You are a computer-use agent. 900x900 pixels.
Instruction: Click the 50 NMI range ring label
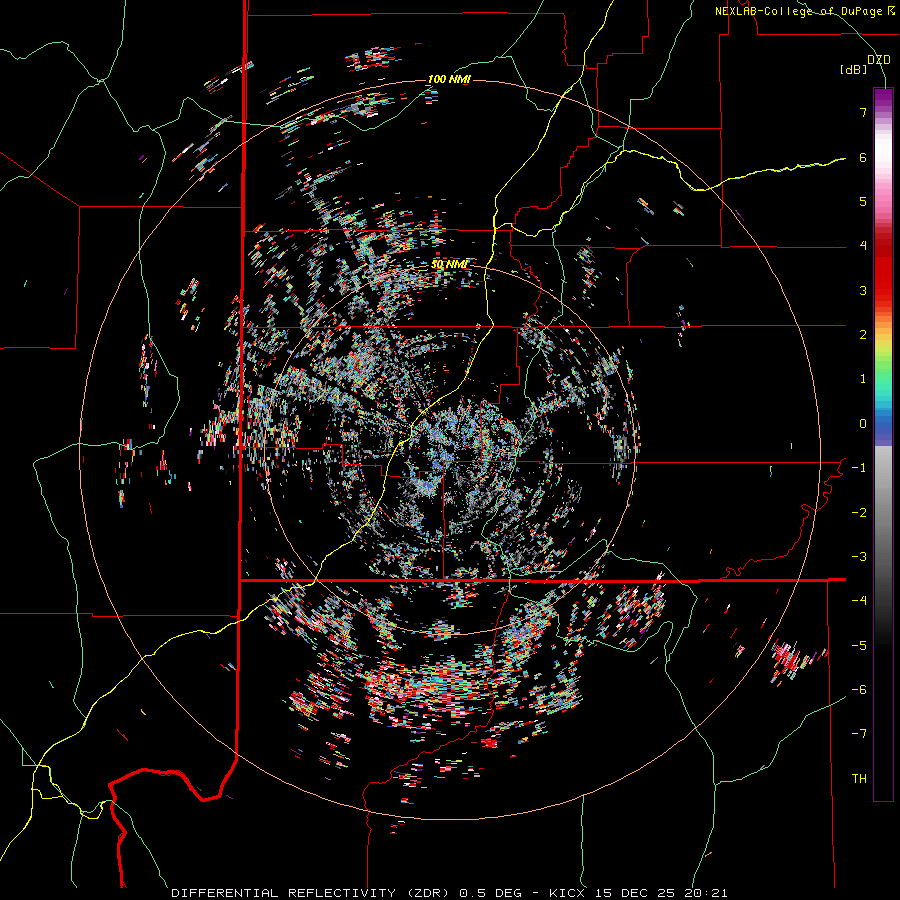click(x=449, y=265)
